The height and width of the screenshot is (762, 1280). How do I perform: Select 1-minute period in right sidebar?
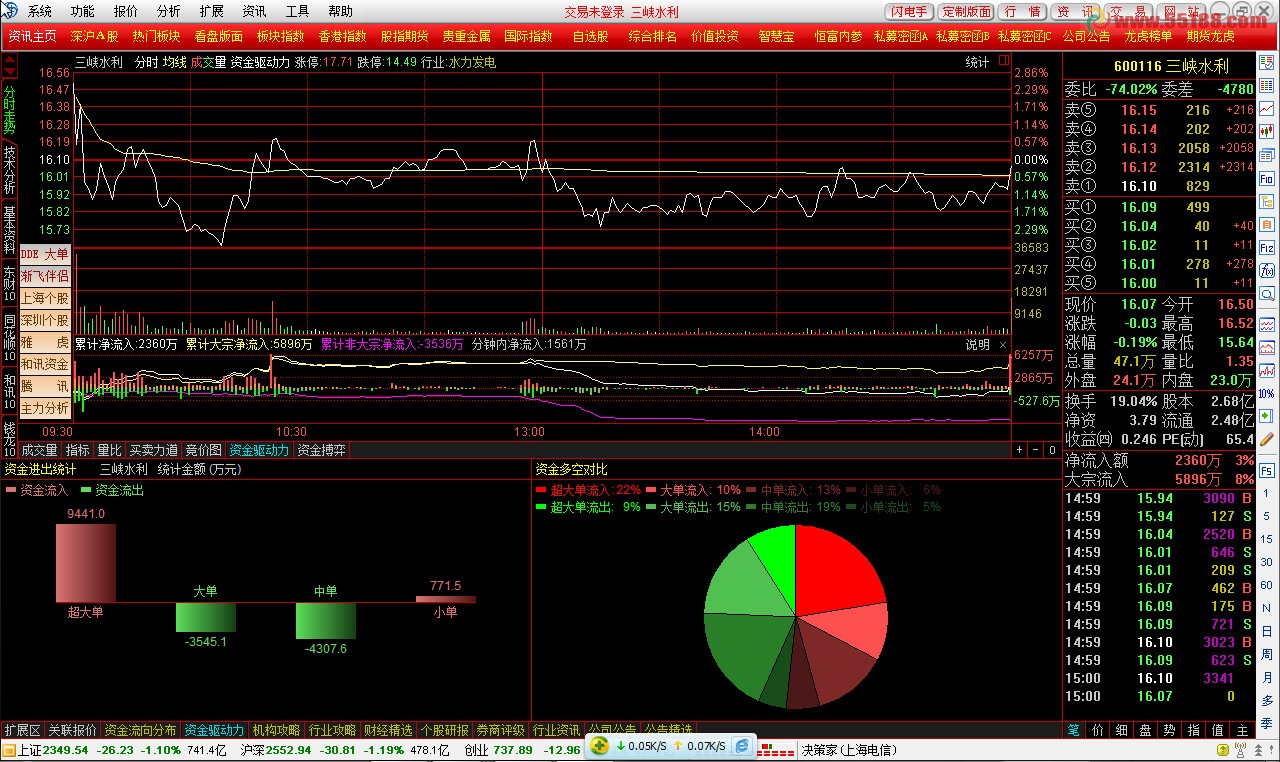coord(1267,493)
